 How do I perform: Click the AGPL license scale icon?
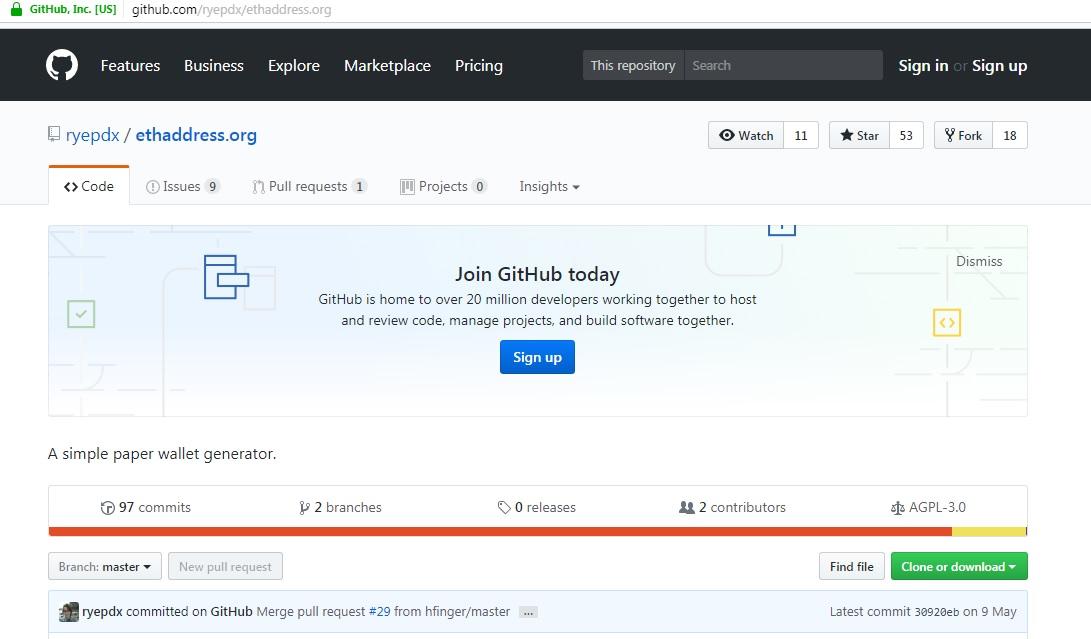898,508
